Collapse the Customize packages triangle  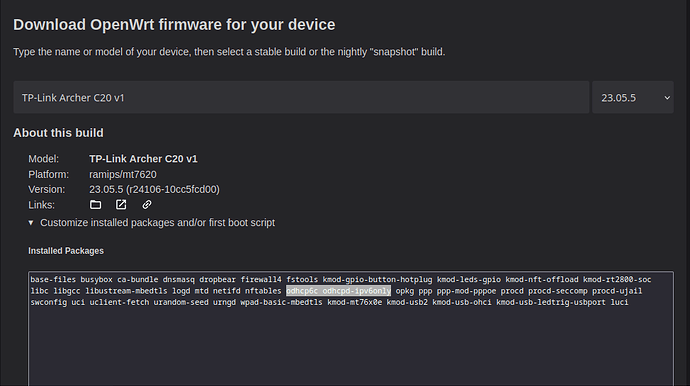click(31, 223)
